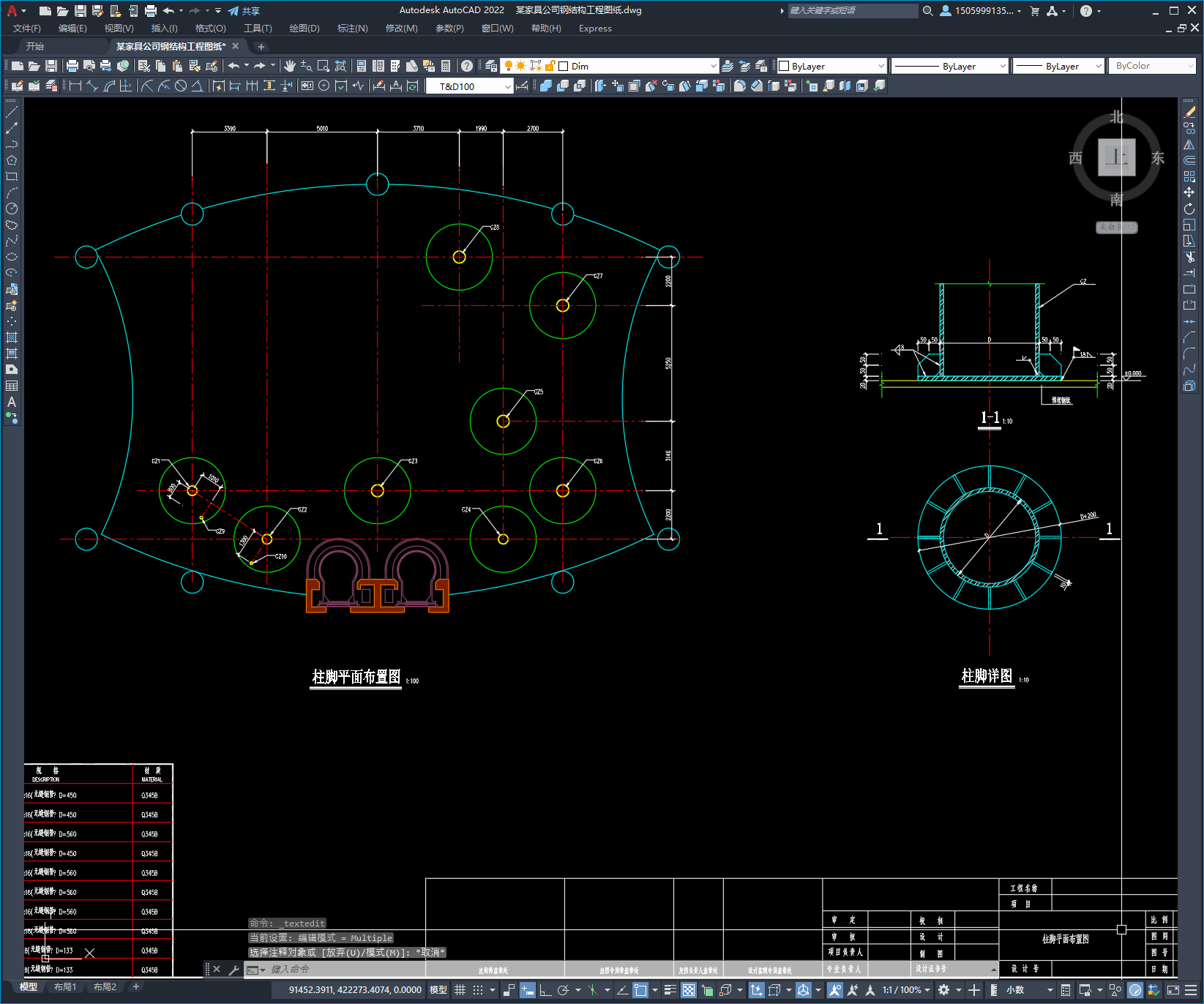The width and height of the screenshot is (1204, 1004).
Task: Toggle annotation visibility in the status bar
Action: pyautogui.click(x=834, y=990)
